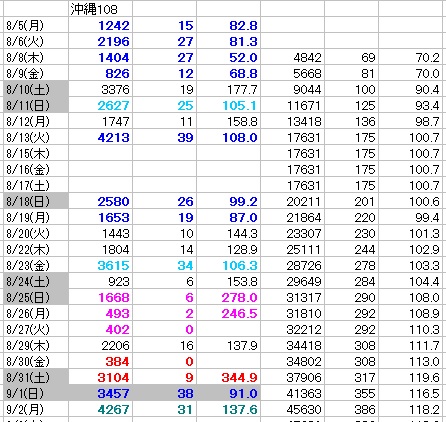
Task: Select the magenta value 1668 cell
Action: 100,297
